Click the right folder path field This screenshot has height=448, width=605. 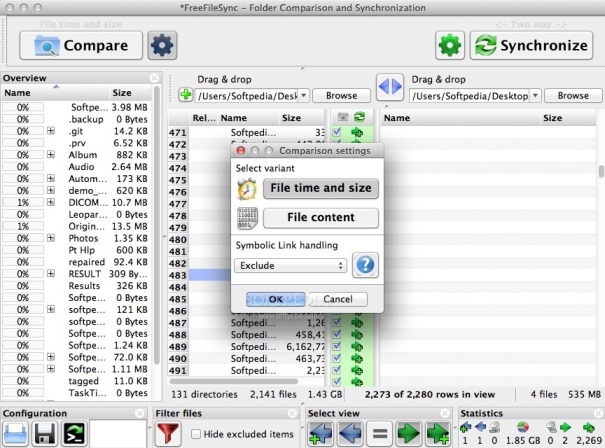[470, 96]
